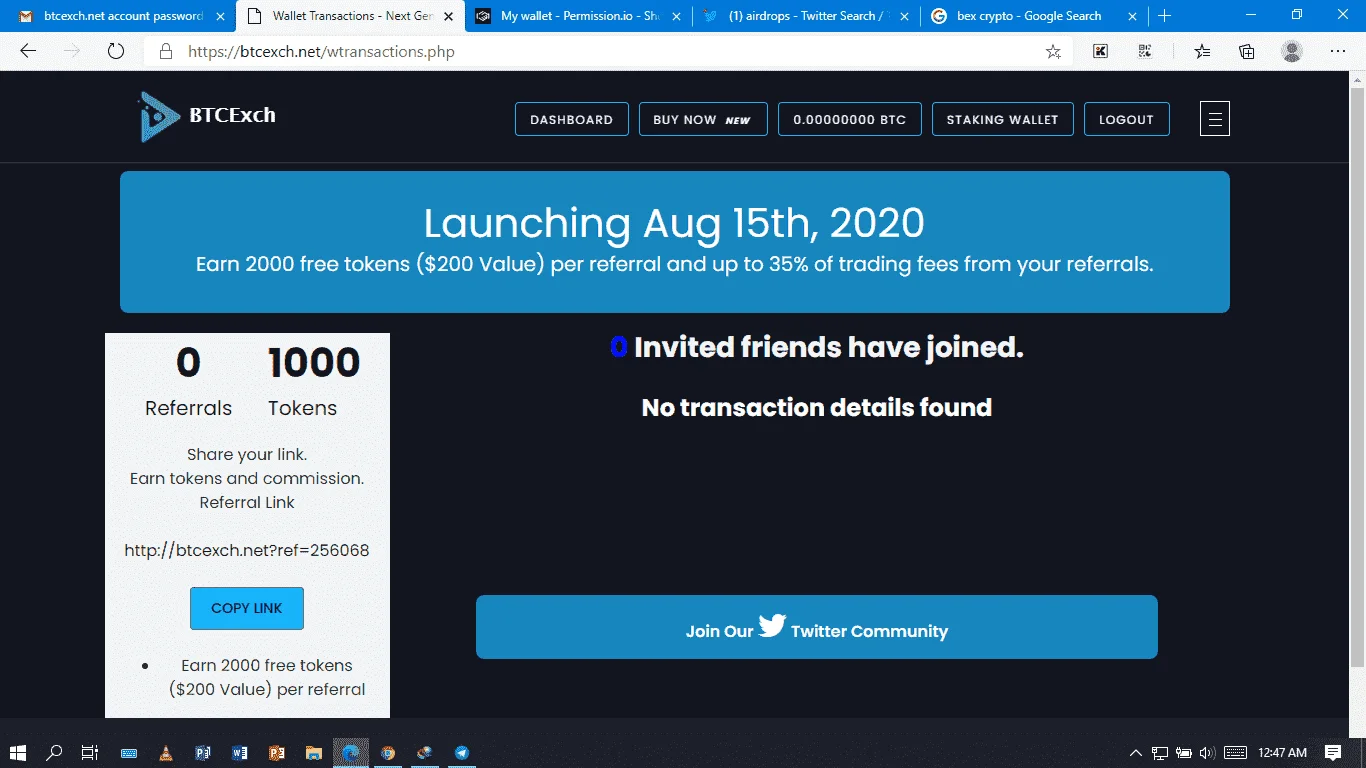Viewport: 1366px width, 768px height.
Task: Open the on-screen keyboard taskbar icon
Action: coord(129,753)
